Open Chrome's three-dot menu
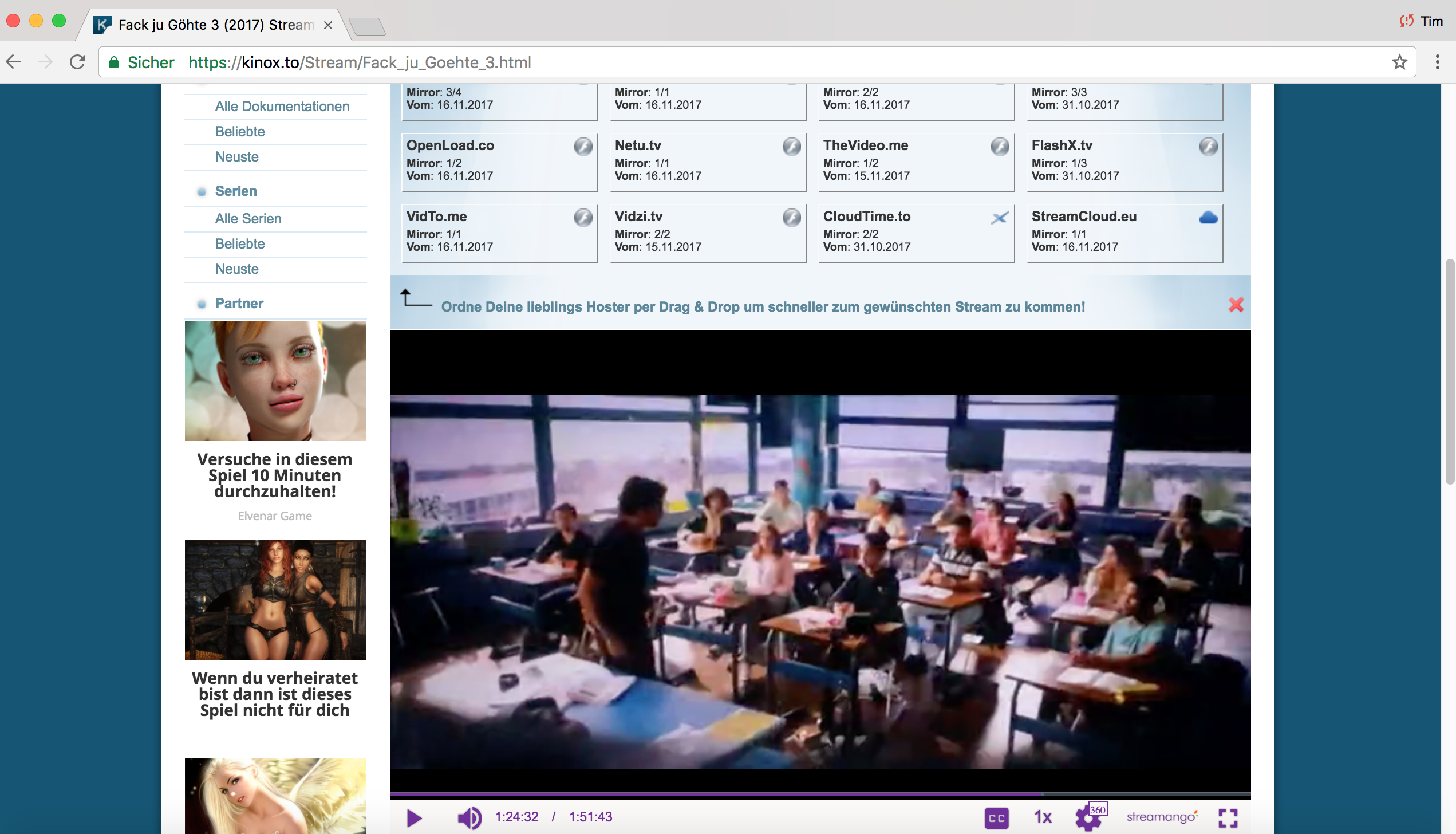 click(1437, 62)
